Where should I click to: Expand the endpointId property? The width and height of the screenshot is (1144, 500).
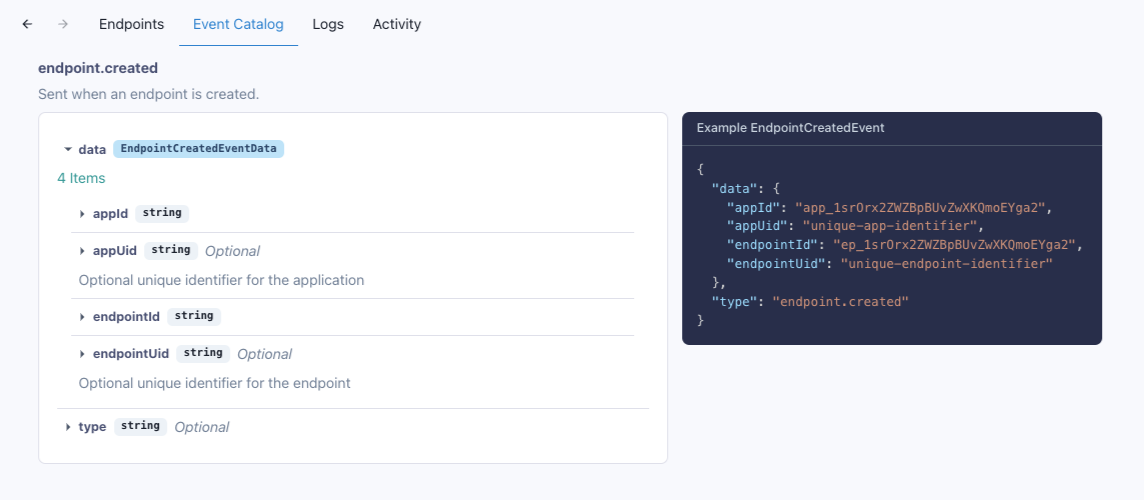[x=82, y=316]
